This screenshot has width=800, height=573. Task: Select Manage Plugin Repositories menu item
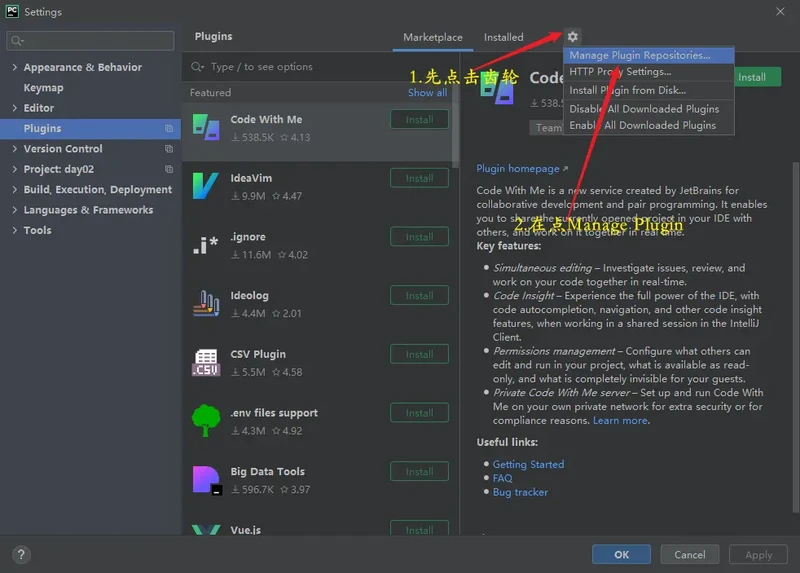640,56
